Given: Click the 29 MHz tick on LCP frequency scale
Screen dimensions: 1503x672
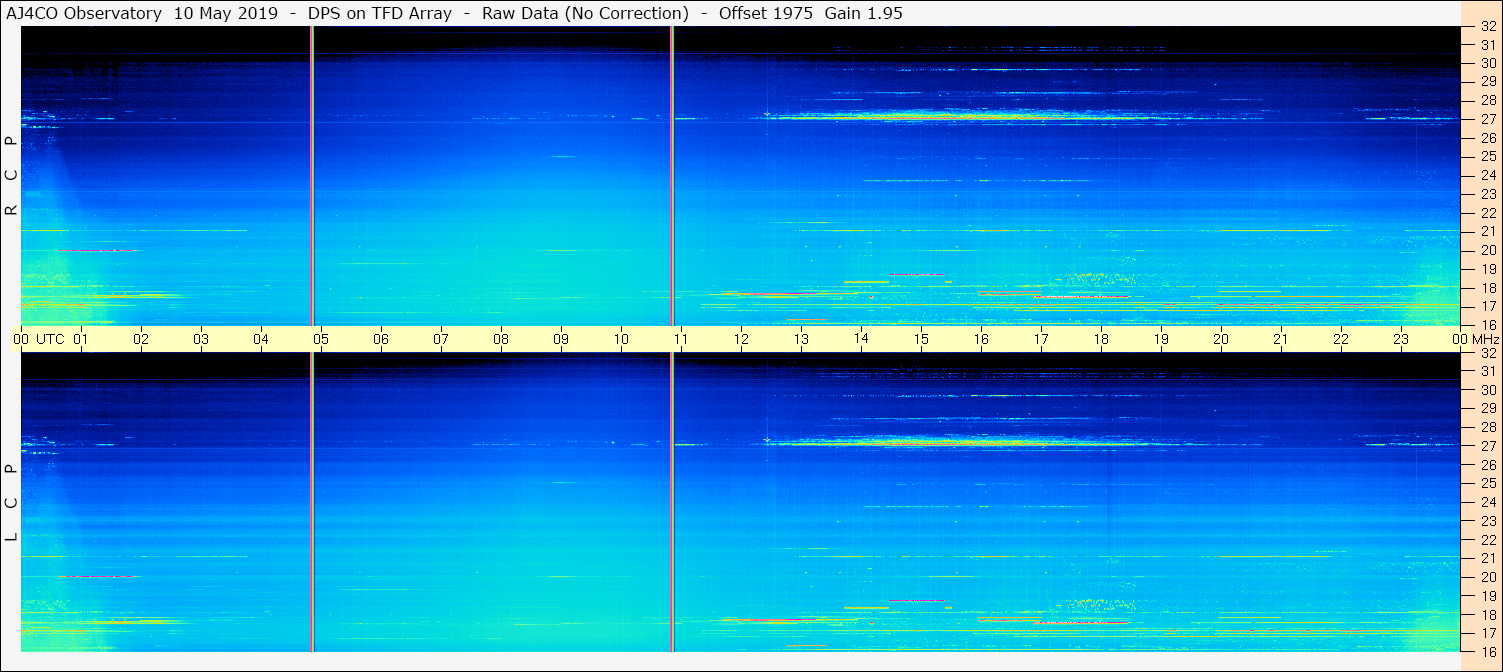Looking at the screenshot, I should click(1488, 408).
